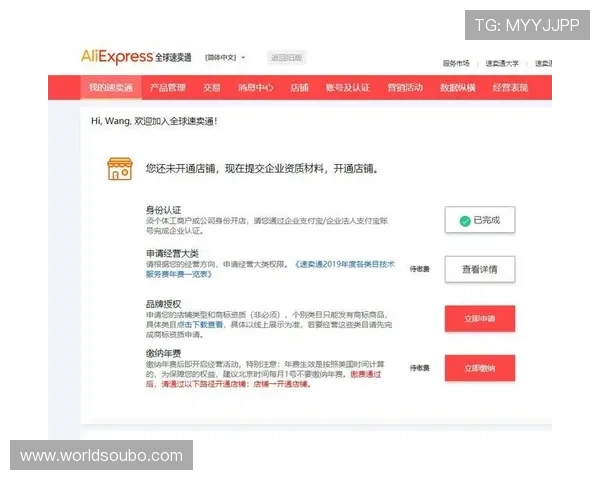Open the 消息中心 menu

255,88
